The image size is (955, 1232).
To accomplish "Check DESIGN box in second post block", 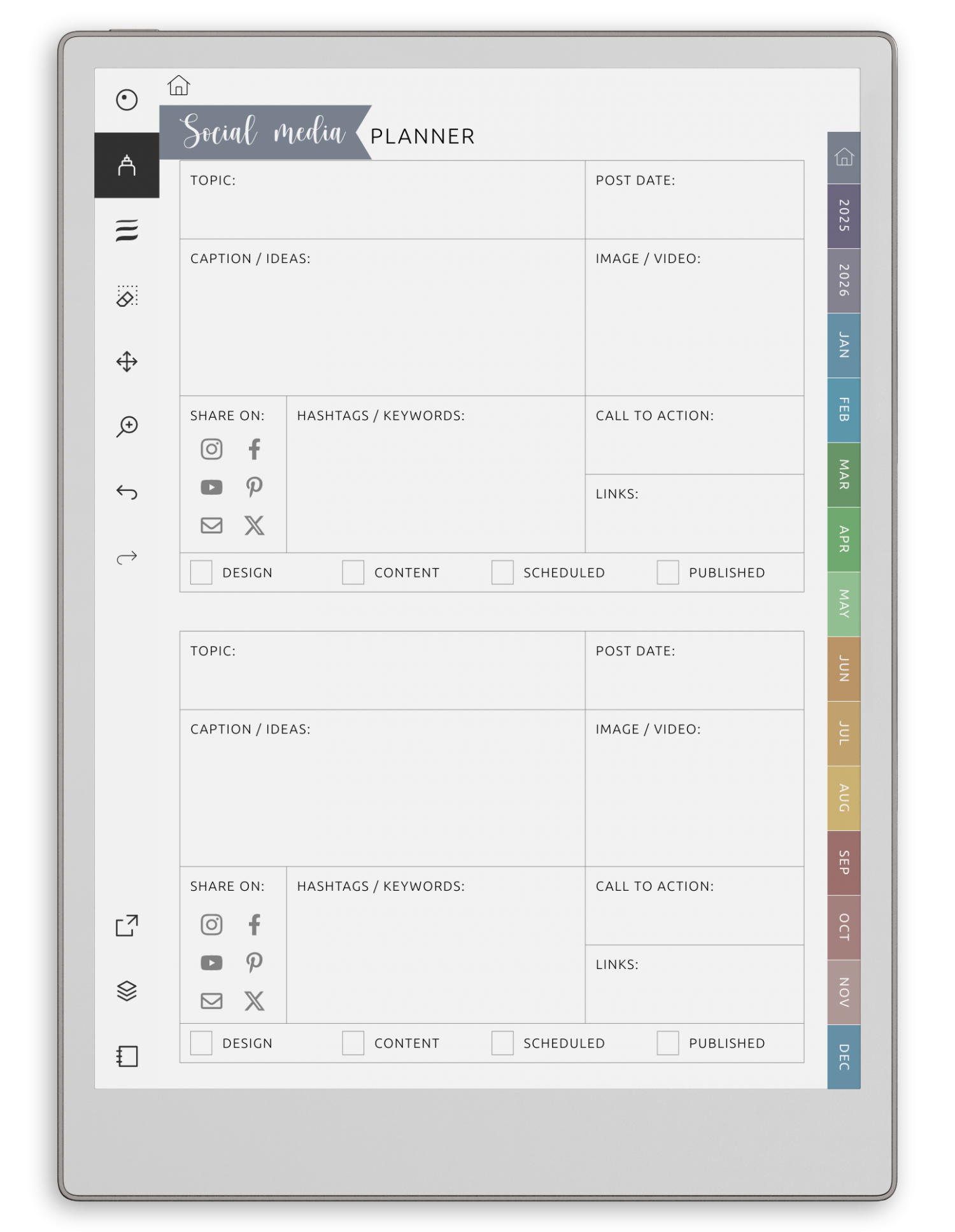I will point(201,1043).
